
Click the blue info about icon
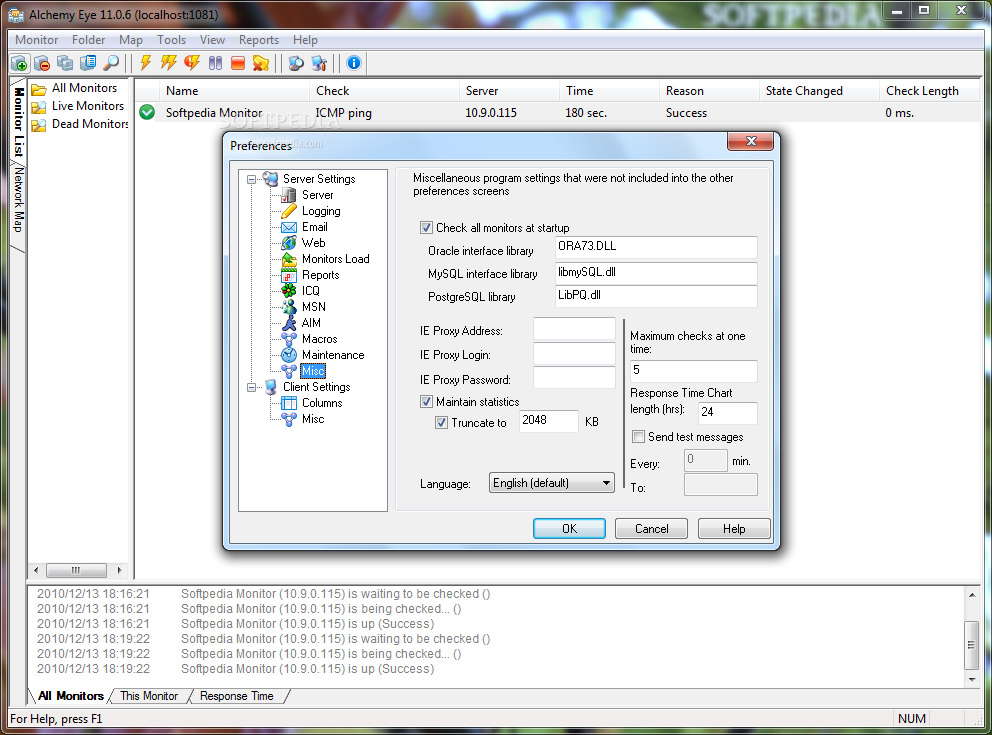click(x=354, y=63)
